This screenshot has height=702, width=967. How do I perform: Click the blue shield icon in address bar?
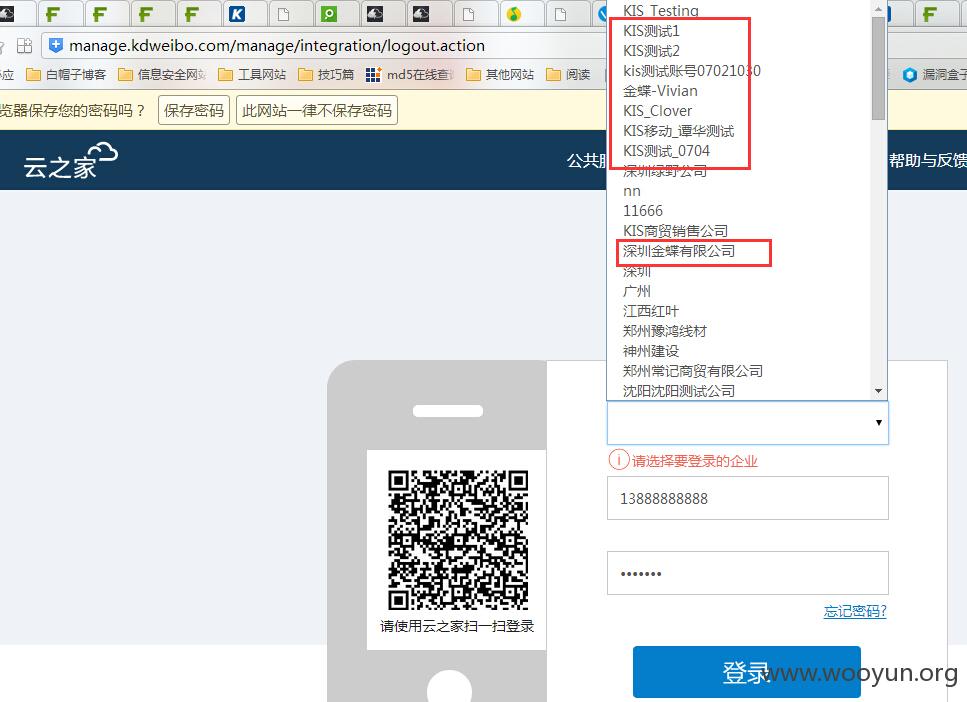pyautogui.click(x=56, y=45)
